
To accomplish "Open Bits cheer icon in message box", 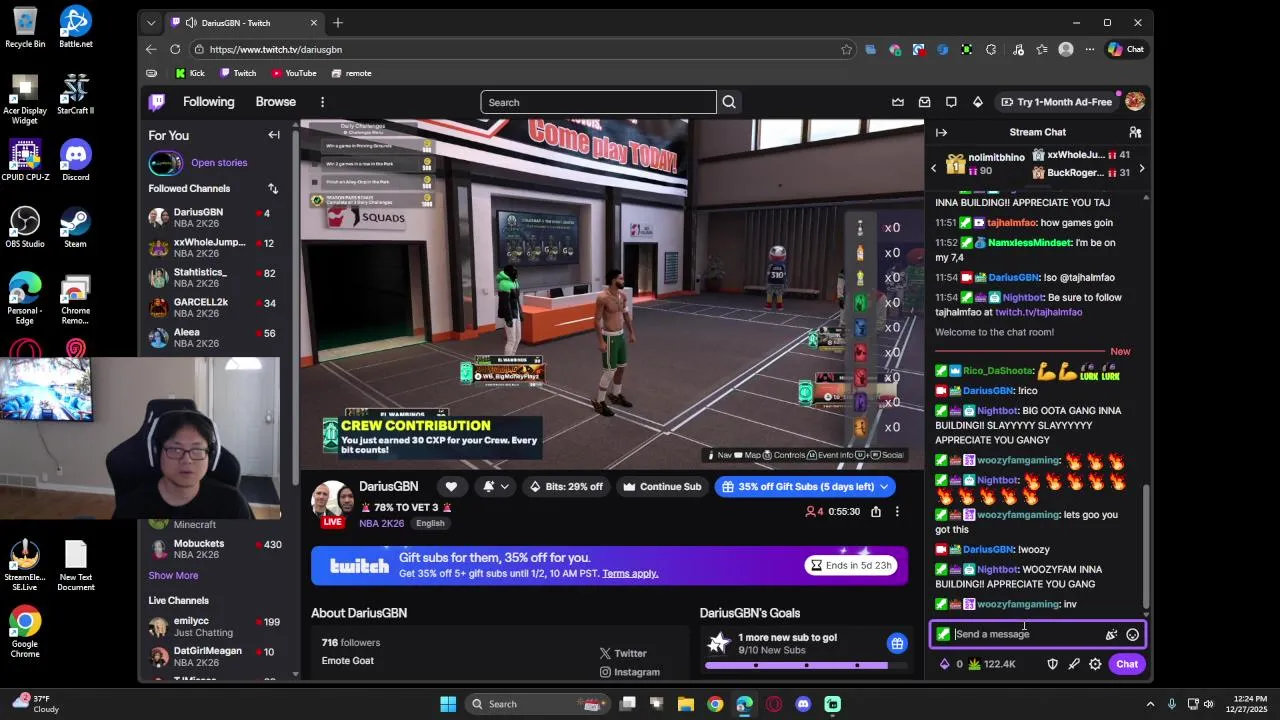I will click(1111, 634).
